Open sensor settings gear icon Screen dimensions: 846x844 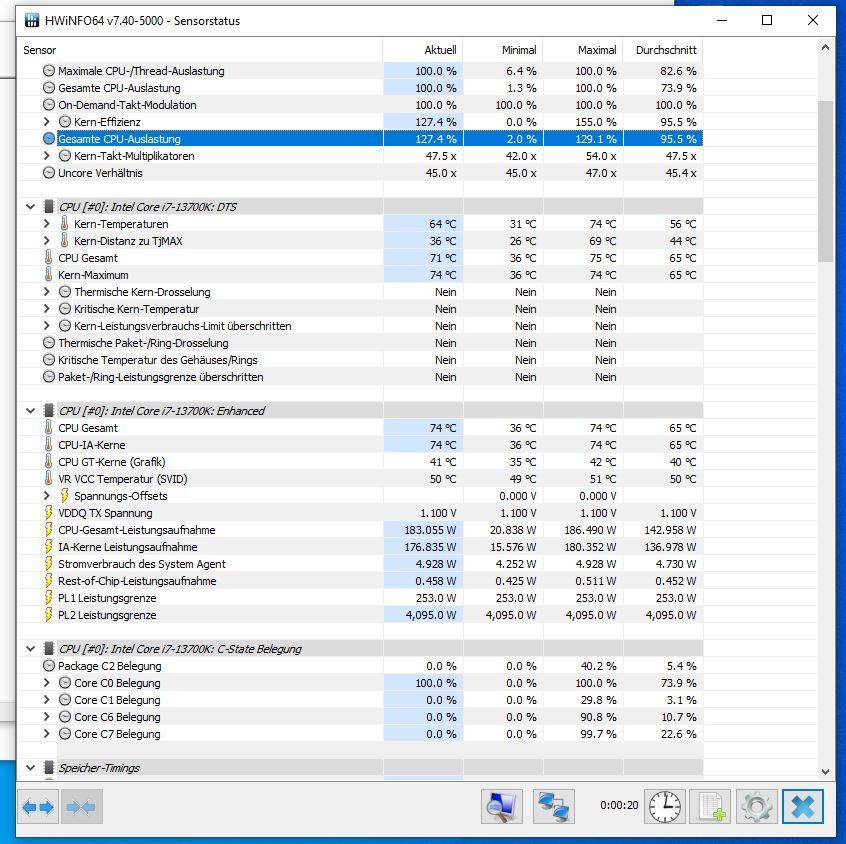coord(756,806)
